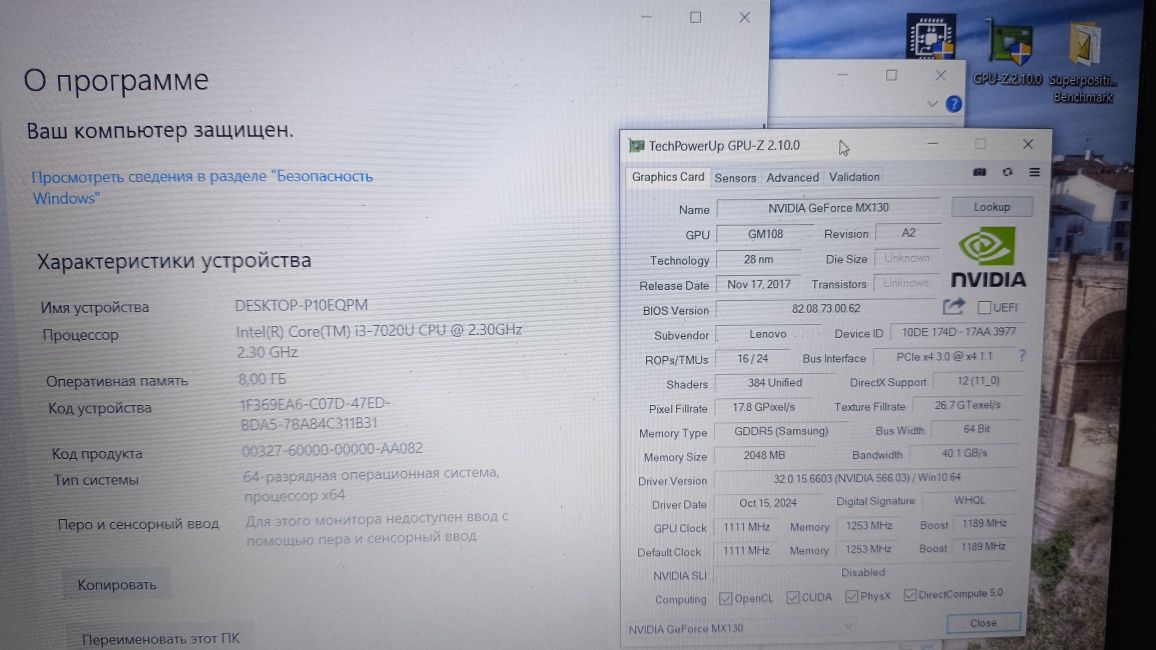Toggle the PhysX checkbox

click(x=852, y=595)
